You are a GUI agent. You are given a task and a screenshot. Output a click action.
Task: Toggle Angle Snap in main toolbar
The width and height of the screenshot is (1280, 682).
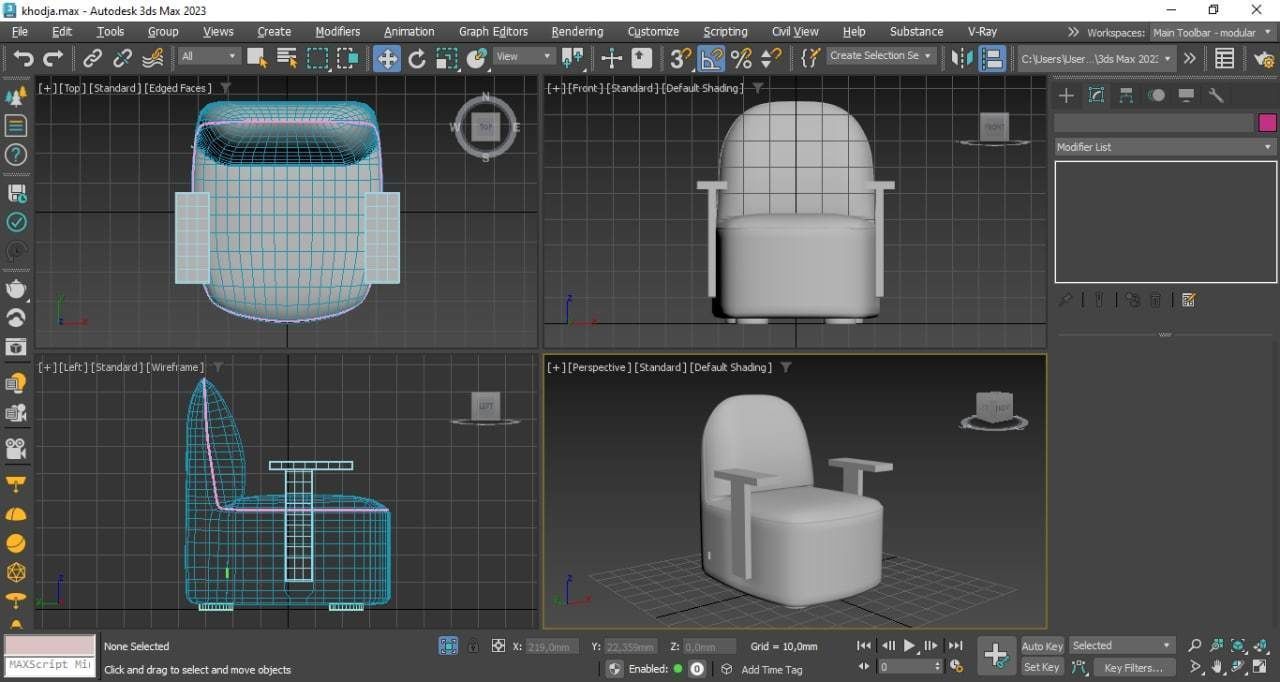[x=710, y=58]
